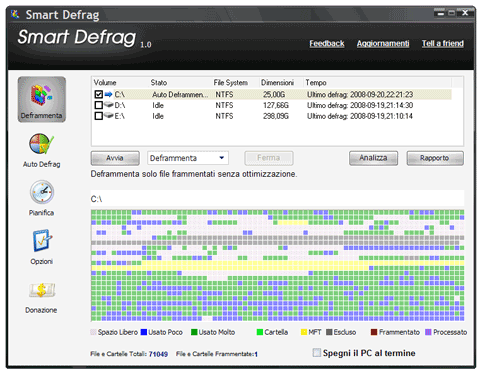Click the Usato Poco blue swatch
The image size is (480, 375).
144,332
